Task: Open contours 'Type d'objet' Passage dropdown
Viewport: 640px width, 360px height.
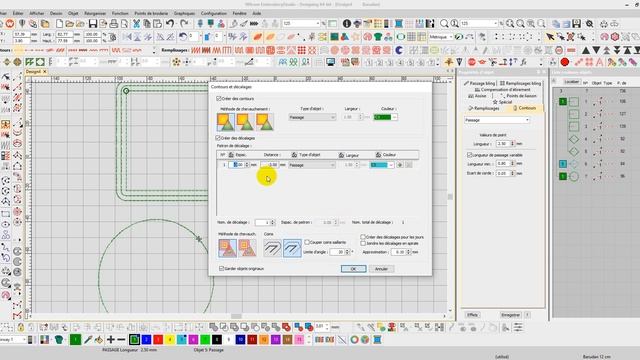Action: (312, 118)
